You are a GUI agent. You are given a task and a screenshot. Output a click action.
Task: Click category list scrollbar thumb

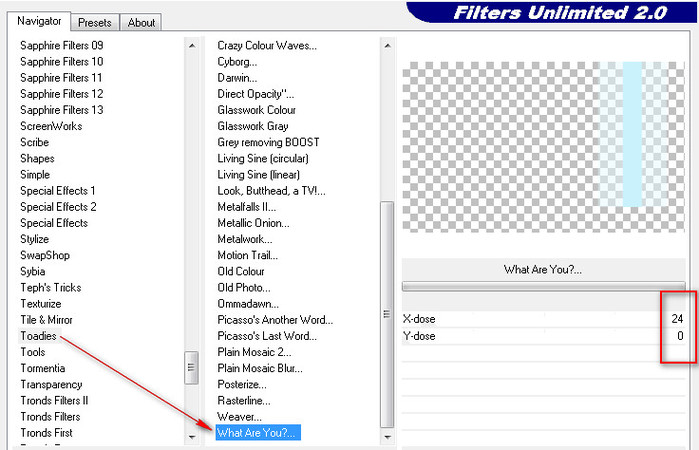tap(192, 367)
